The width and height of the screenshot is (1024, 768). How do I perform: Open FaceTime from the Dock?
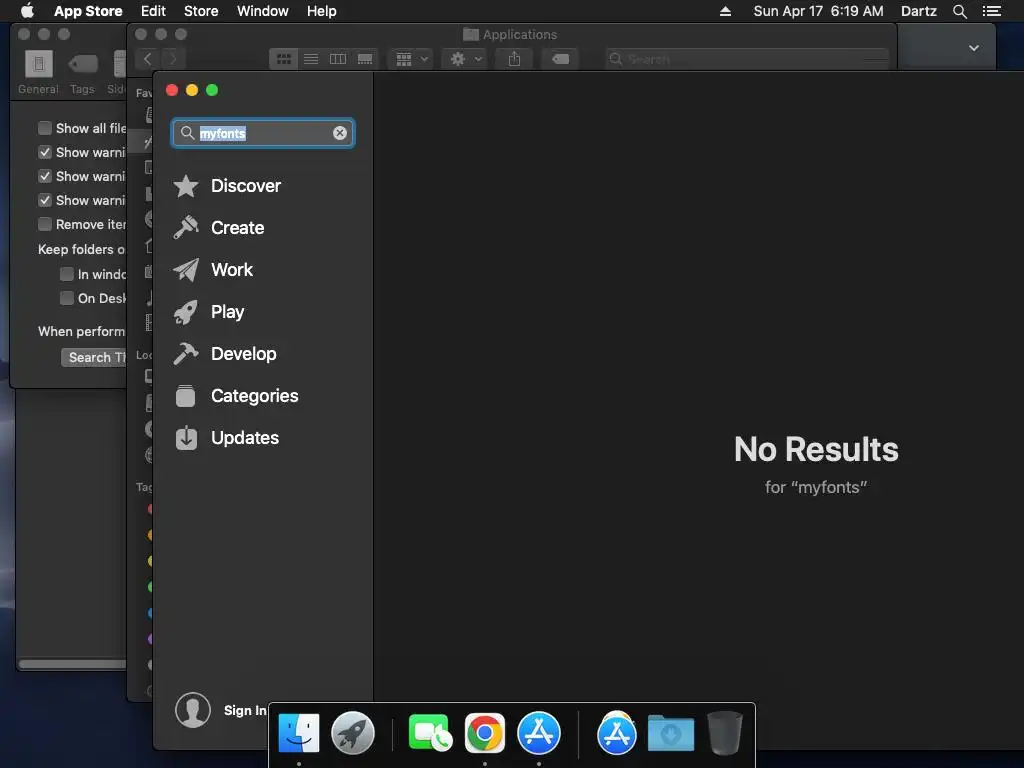tap(430, 733)
